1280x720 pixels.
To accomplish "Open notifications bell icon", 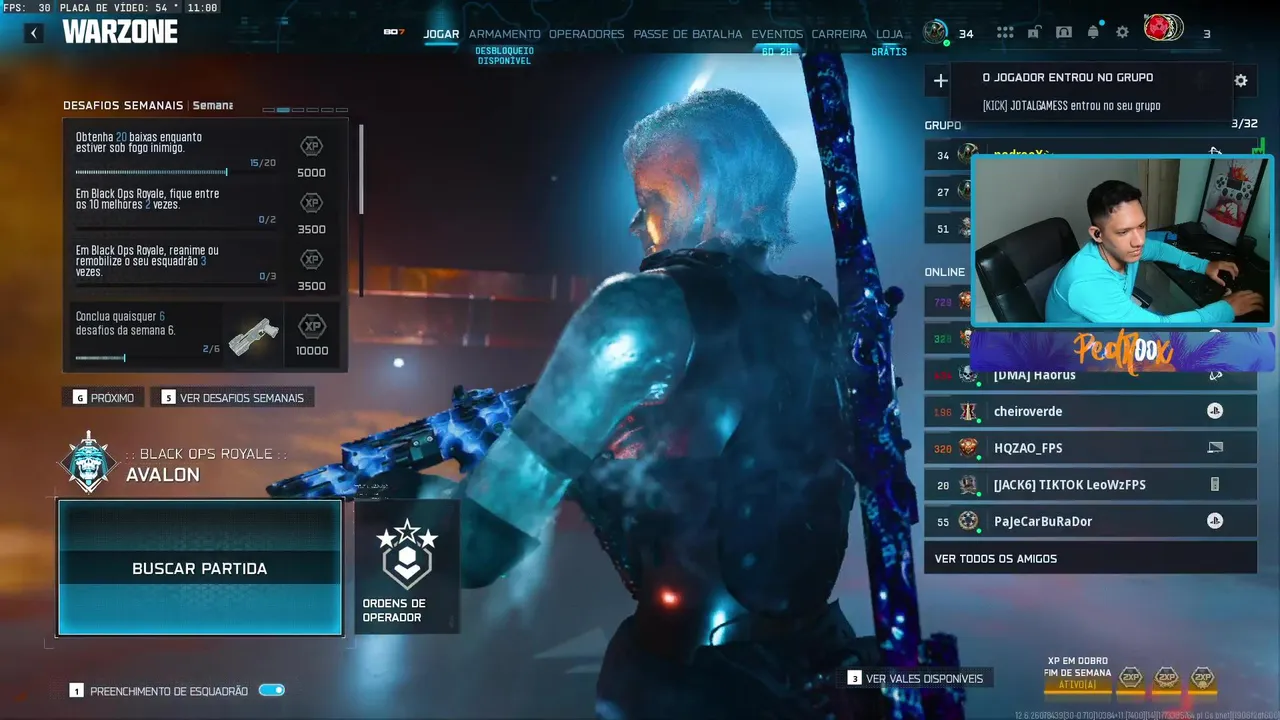I will pyautogui.click(x=1093, y=32).
